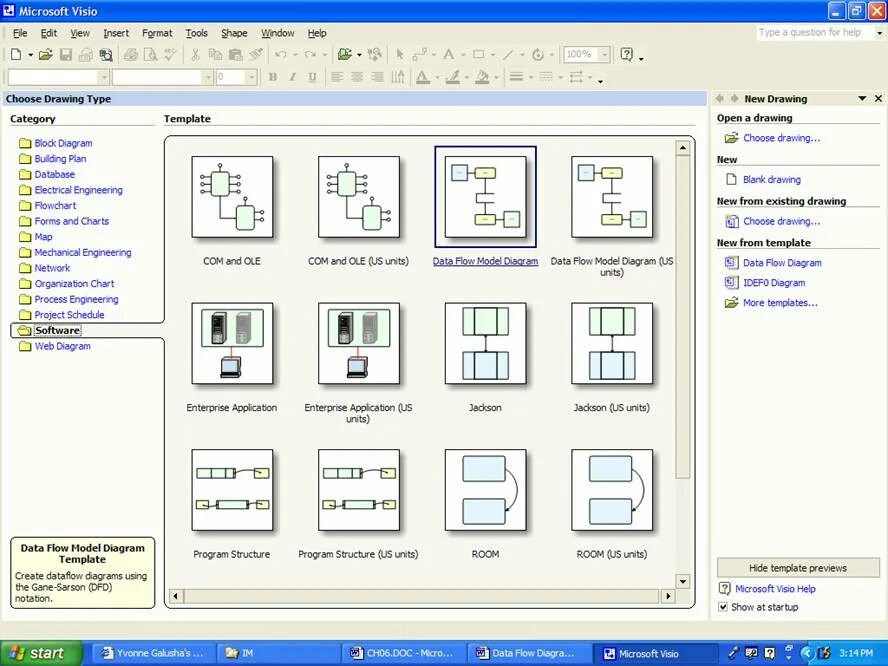Toggle Align Right text alignment
Viewport: 888px width, 666px height.
(x=377, y=77)
